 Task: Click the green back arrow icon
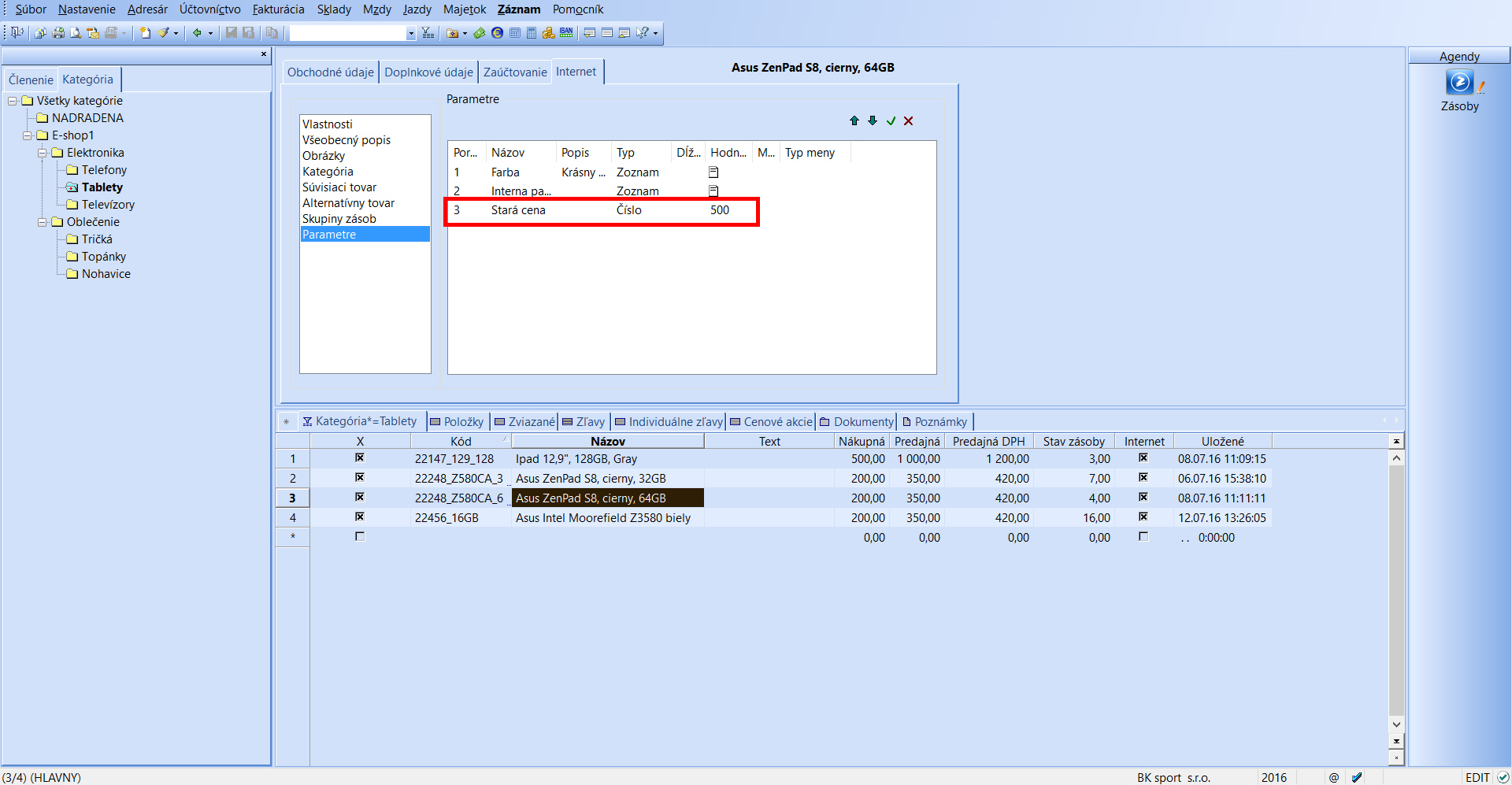[x=197, y=32]
